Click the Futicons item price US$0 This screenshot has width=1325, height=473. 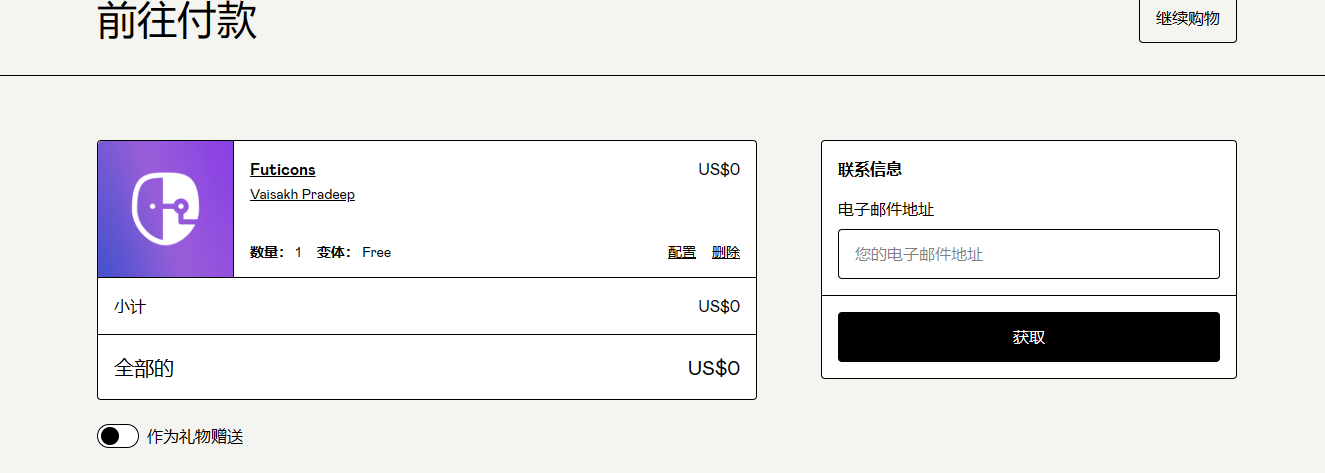click(x=719, y=169)
